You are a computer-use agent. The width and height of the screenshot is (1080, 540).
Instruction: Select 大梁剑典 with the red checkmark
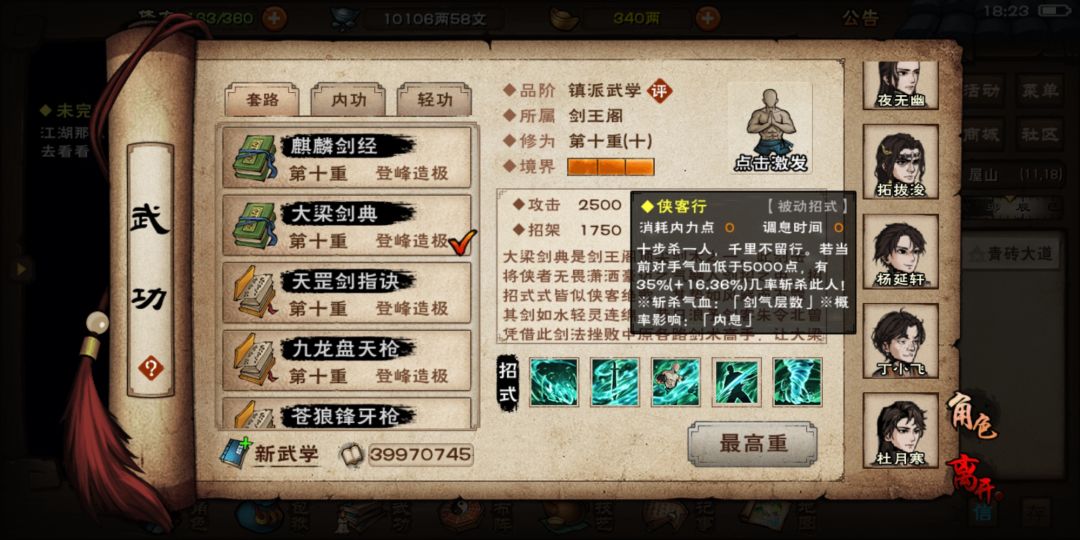[346, 225]
